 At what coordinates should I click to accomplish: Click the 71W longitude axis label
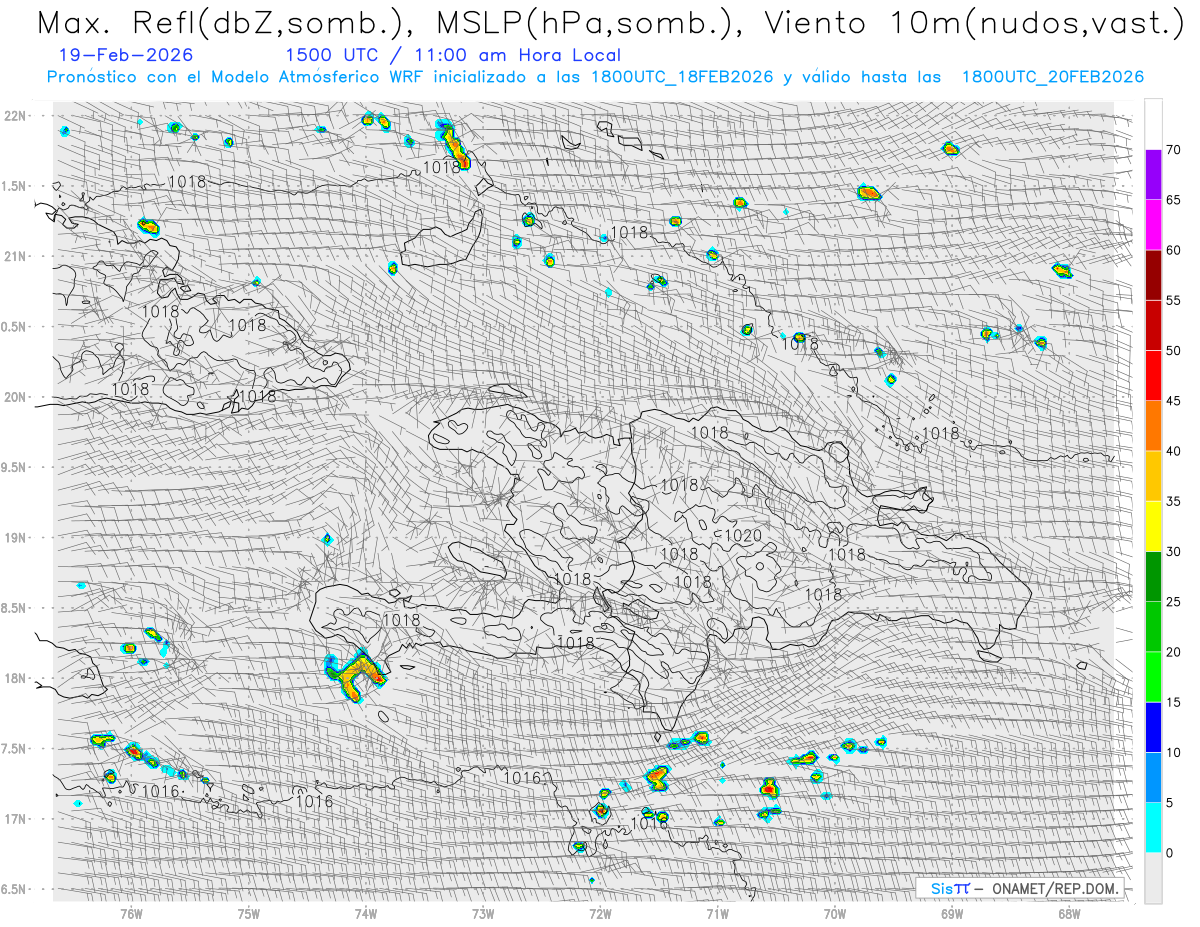point(717,914)
